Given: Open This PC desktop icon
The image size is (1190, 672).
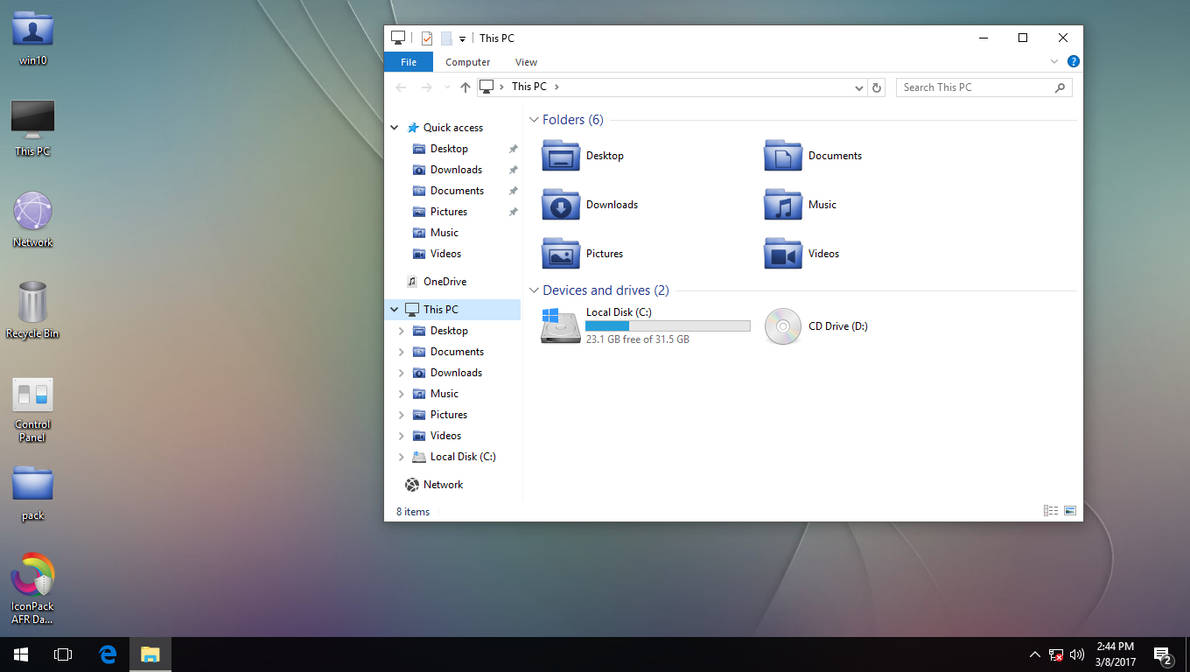Looking at the screenshot, I should (x=33, y=128).
